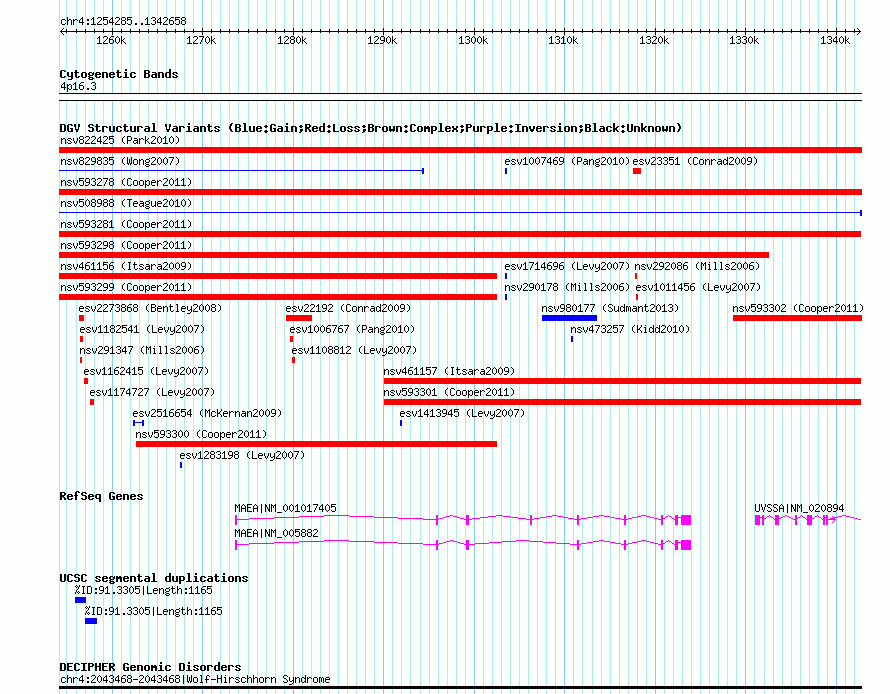The width and height of the screenshot is (890, 694).
Task: Select the esv1714696 (Levy2007) label
Action: click(x=567, y=266)
